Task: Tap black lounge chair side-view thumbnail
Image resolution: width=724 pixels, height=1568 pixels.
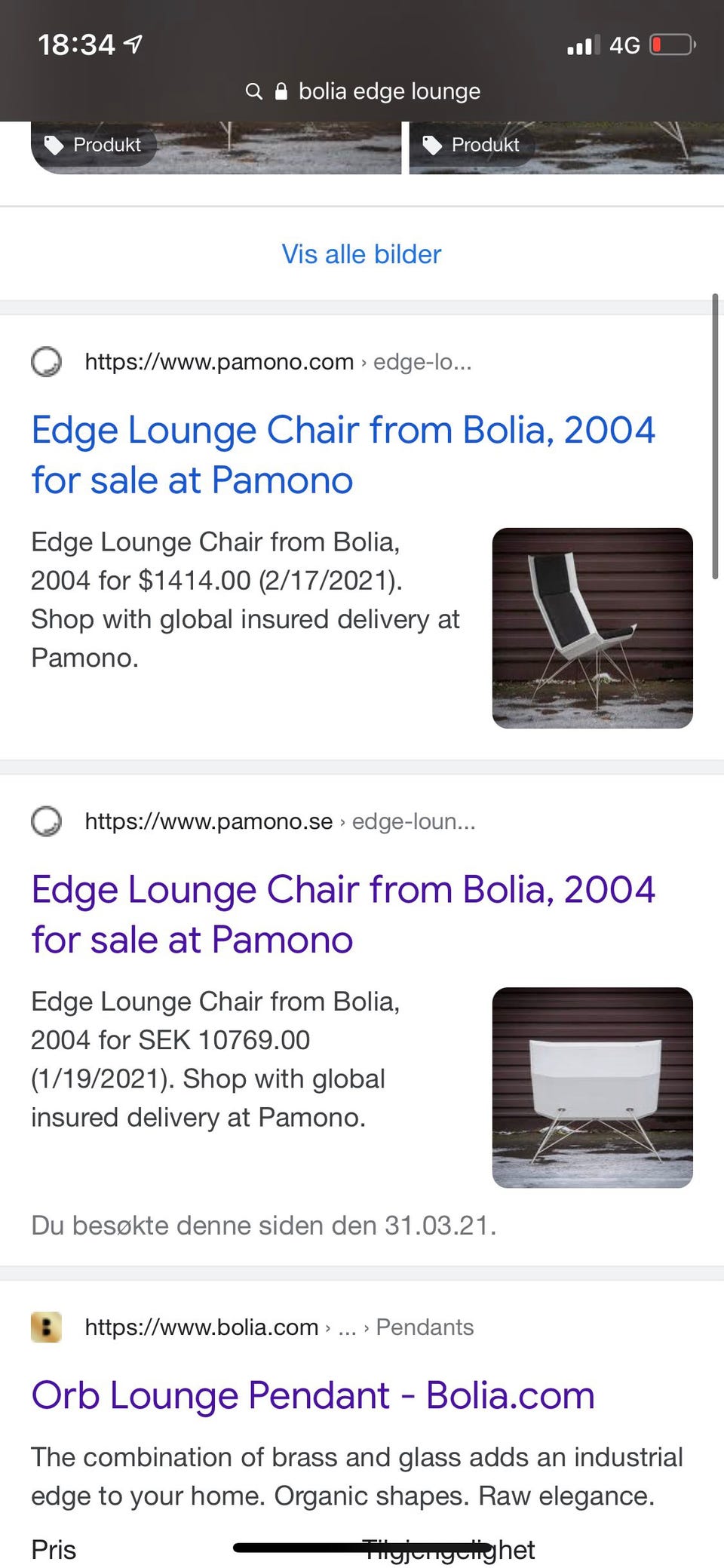Action: pyautogui.click(x=592, y=628)
